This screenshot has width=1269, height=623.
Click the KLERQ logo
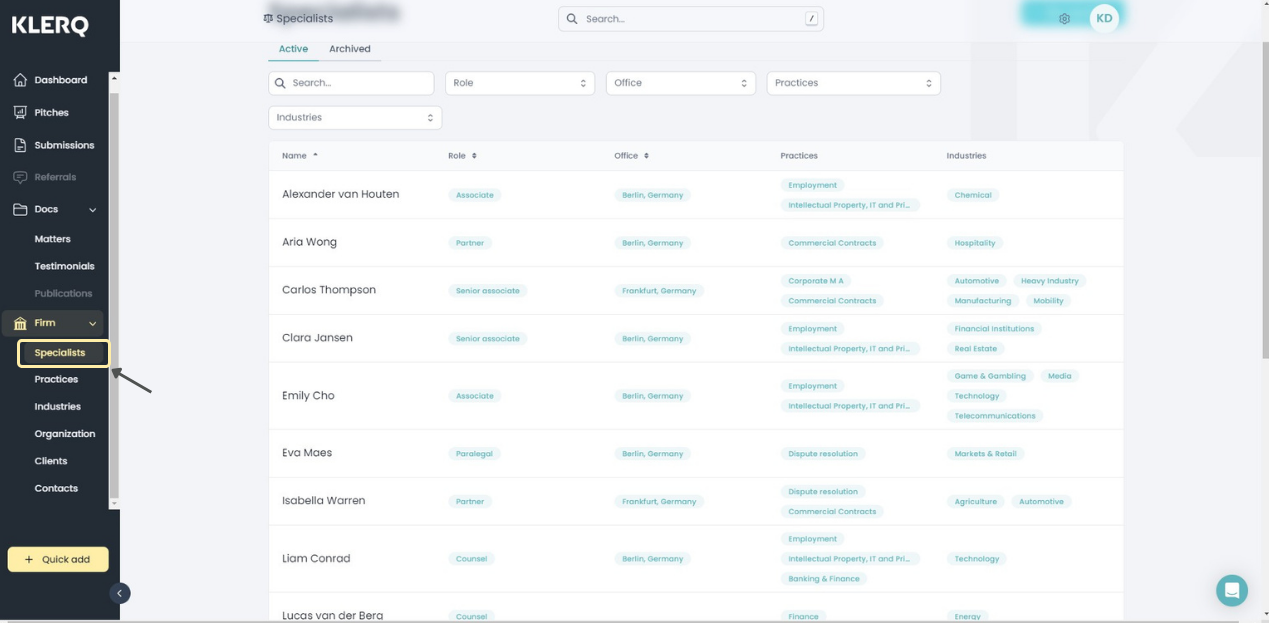pyautogui.click(x=50, y=27)
